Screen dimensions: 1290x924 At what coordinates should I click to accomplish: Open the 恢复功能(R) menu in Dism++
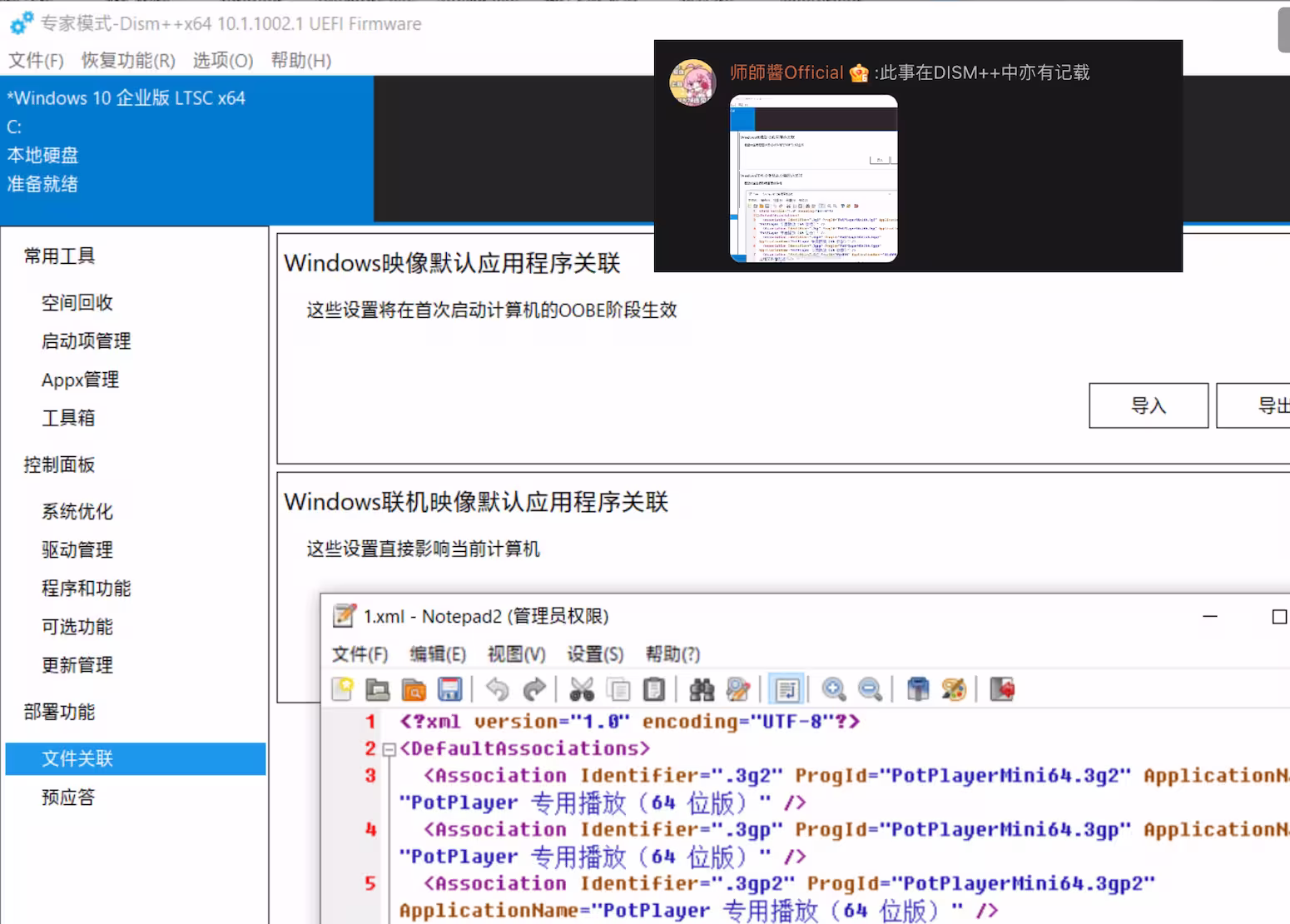tap(127, 60)
